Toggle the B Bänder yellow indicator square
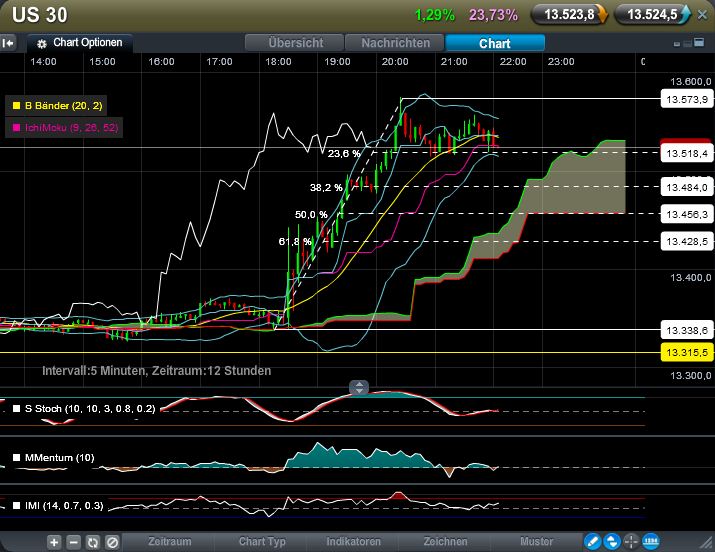This screenshot has height=552, width=715. (16, 106)
